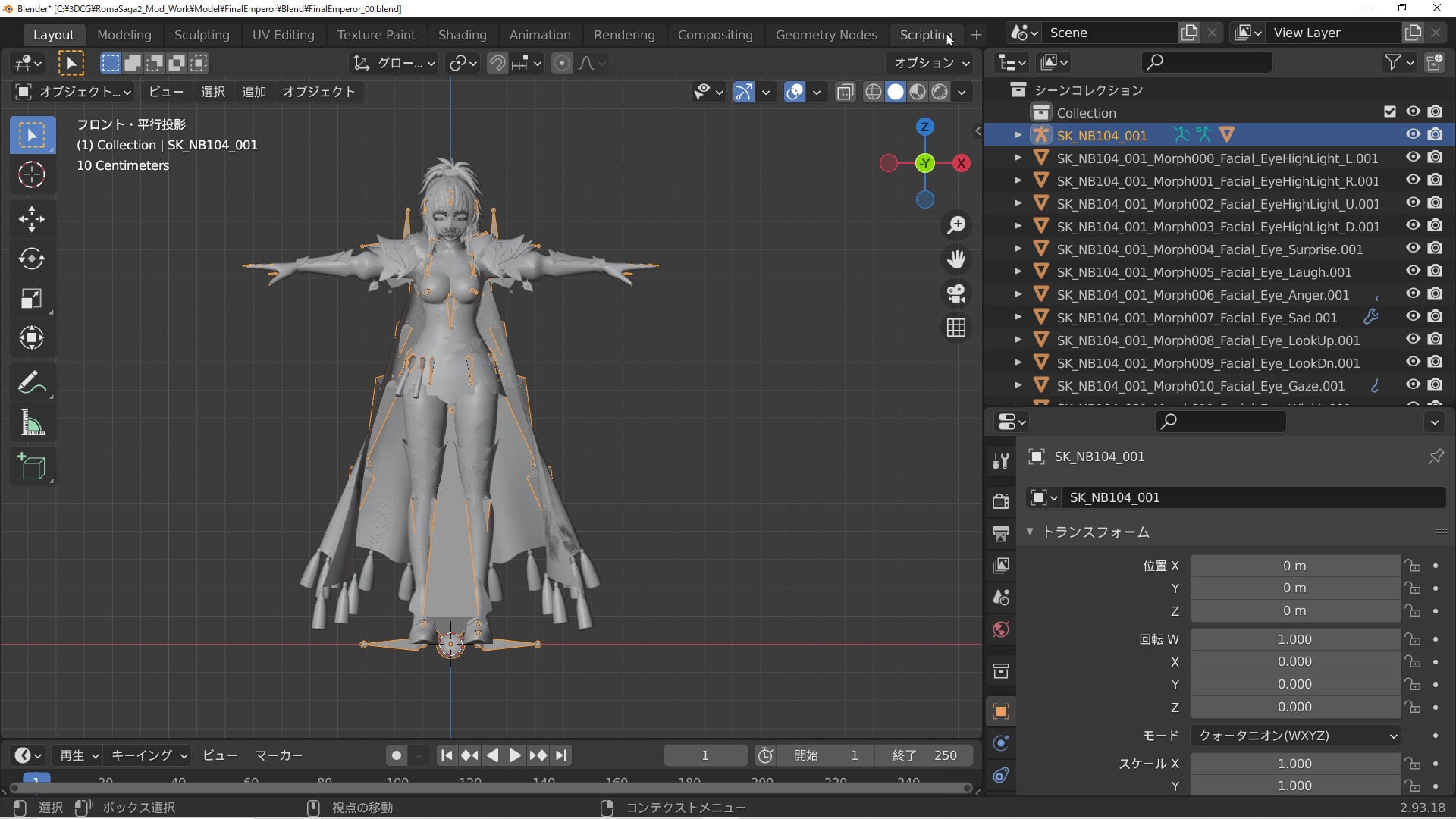Activate the Annotate pencil tool
This screenshot has width=1456, height=819.
click(x=32, y=383)
